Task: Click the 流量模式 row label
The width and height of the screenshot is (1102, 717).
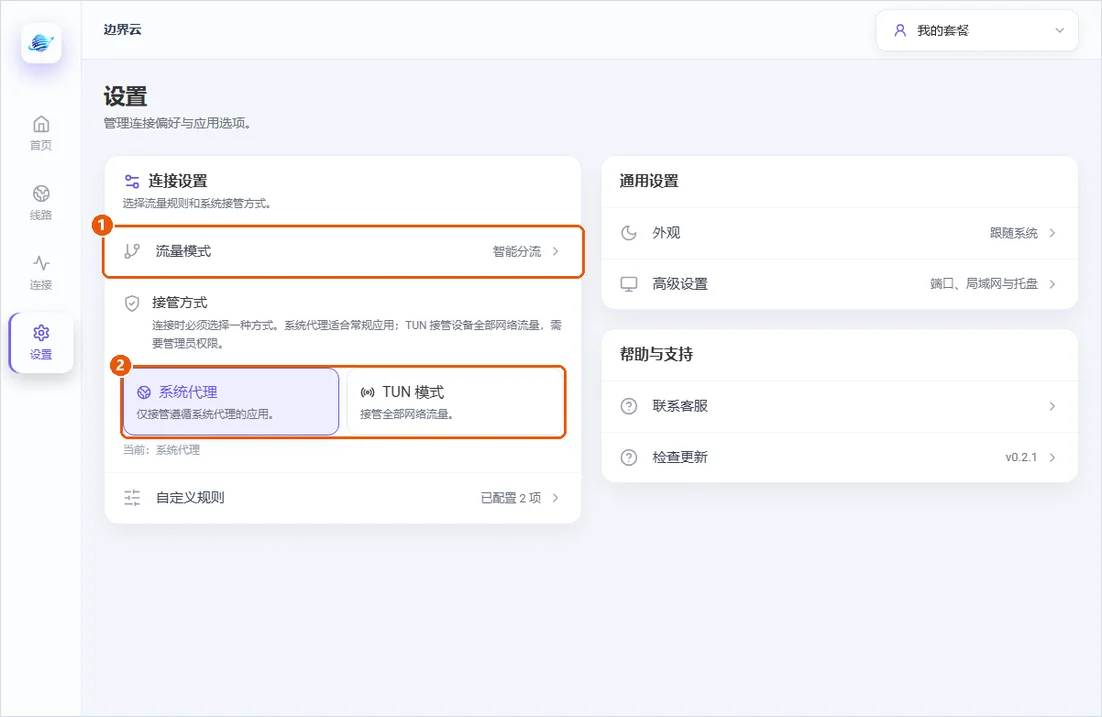Action: (183, 251)
